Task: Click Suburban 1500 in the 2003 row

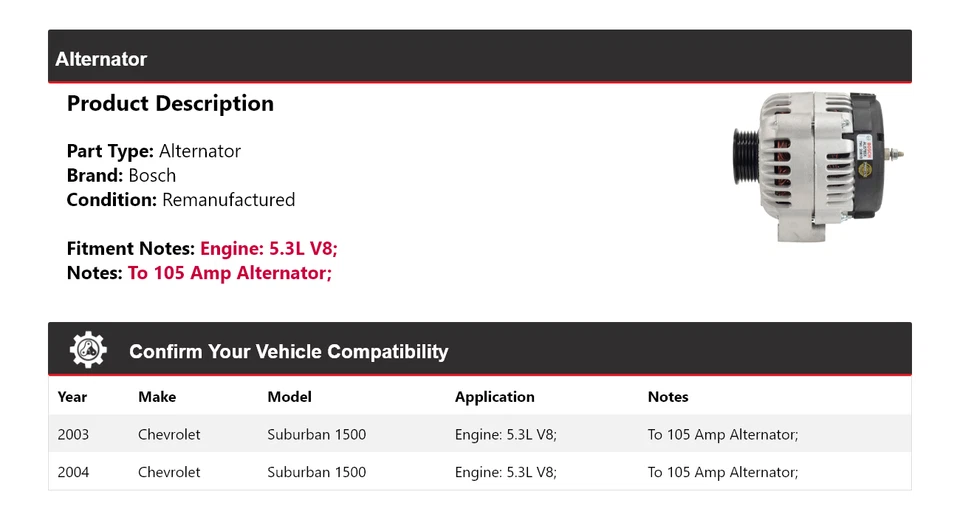Action: click(x=316, y=435)
